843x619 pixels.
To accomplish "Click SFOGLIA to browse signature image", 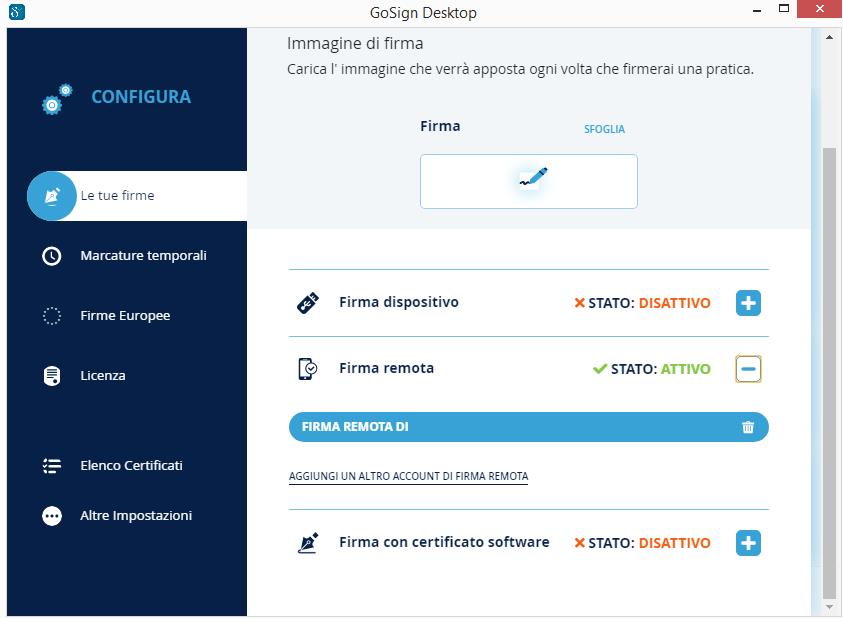I will tap(604, 129).
